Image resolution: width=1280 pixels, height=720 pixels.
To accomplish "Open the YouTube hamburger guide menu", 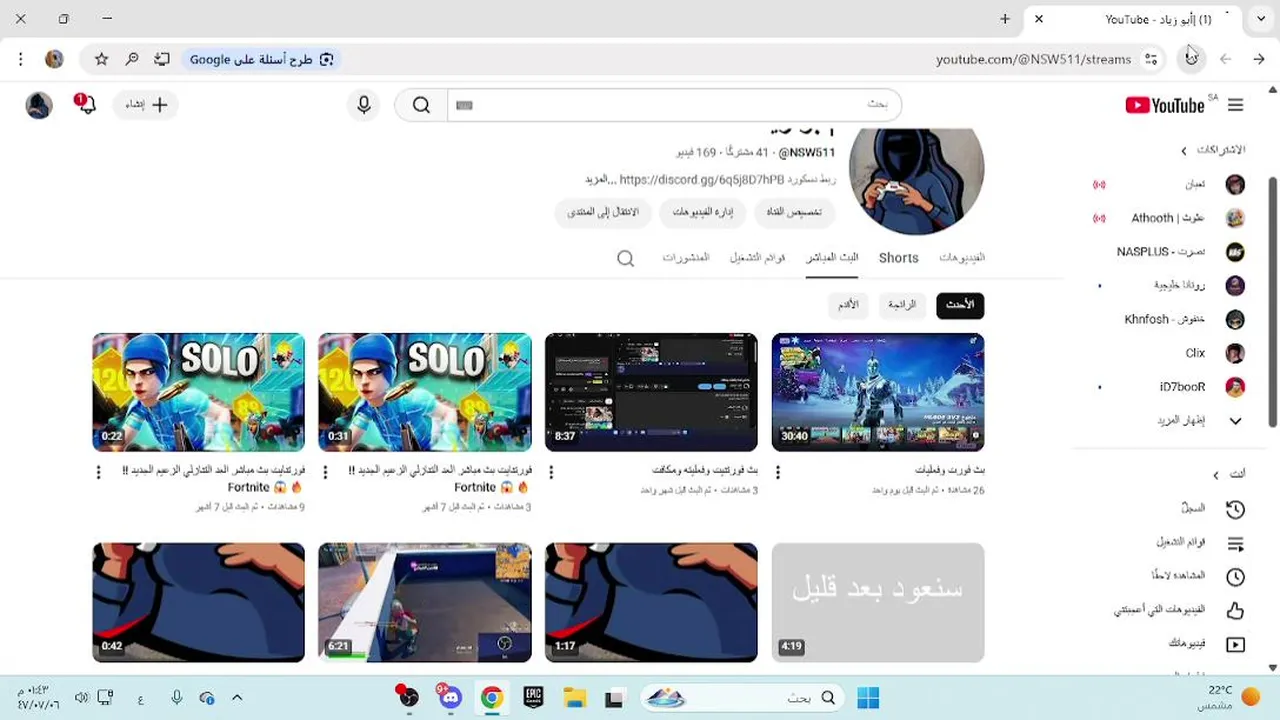I will click(x=1235, y=105).
